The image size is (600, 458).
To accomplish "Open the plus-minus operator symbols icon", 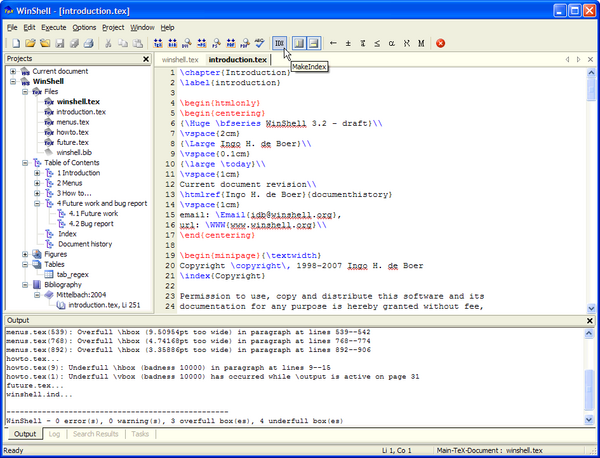I will pyautogui.click(x=348, y=43).
